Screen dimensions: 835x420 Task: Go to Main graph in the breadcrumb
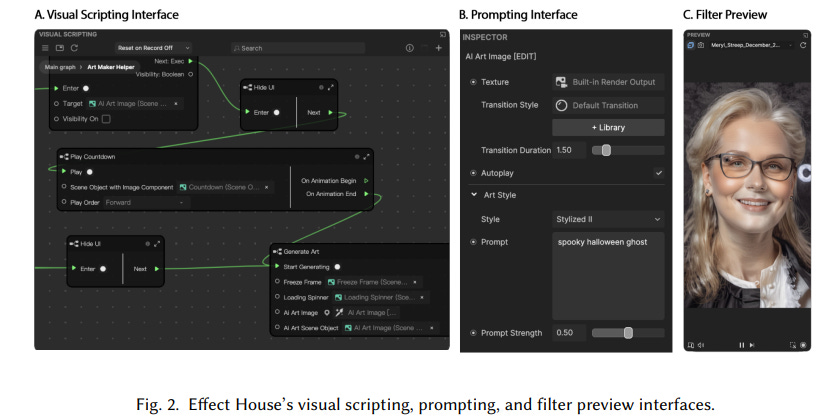click(x=60, y=67)
